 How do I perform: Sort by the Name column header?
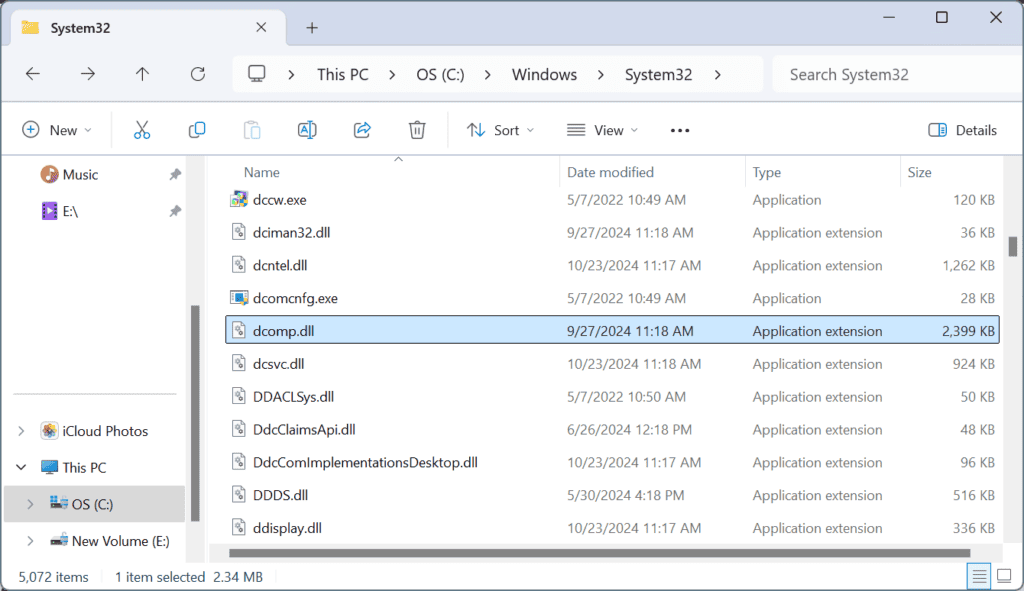coord(261,172)
